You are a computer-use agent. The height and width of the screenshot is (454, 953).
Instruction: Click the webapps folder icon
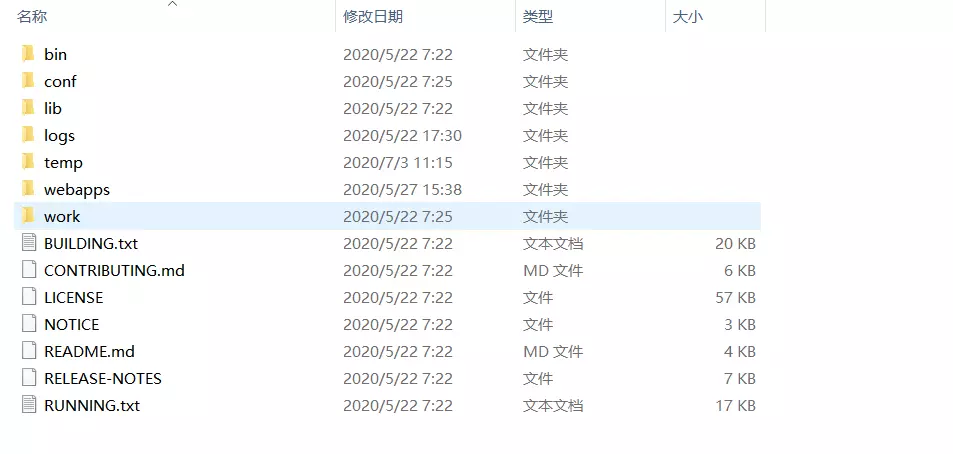click(x=28, y=189)
